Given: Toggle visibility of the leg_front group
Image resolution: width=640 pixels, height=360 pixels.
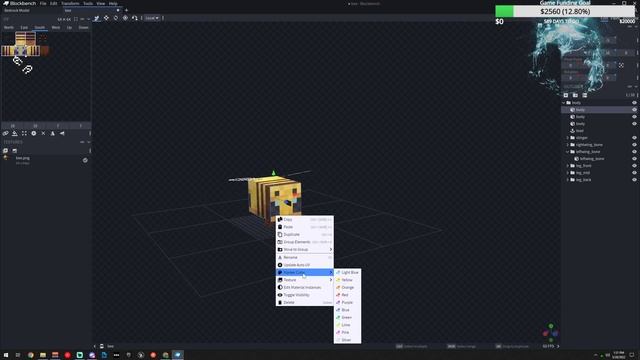Looking at the screenshot, I should coord(634,166).
